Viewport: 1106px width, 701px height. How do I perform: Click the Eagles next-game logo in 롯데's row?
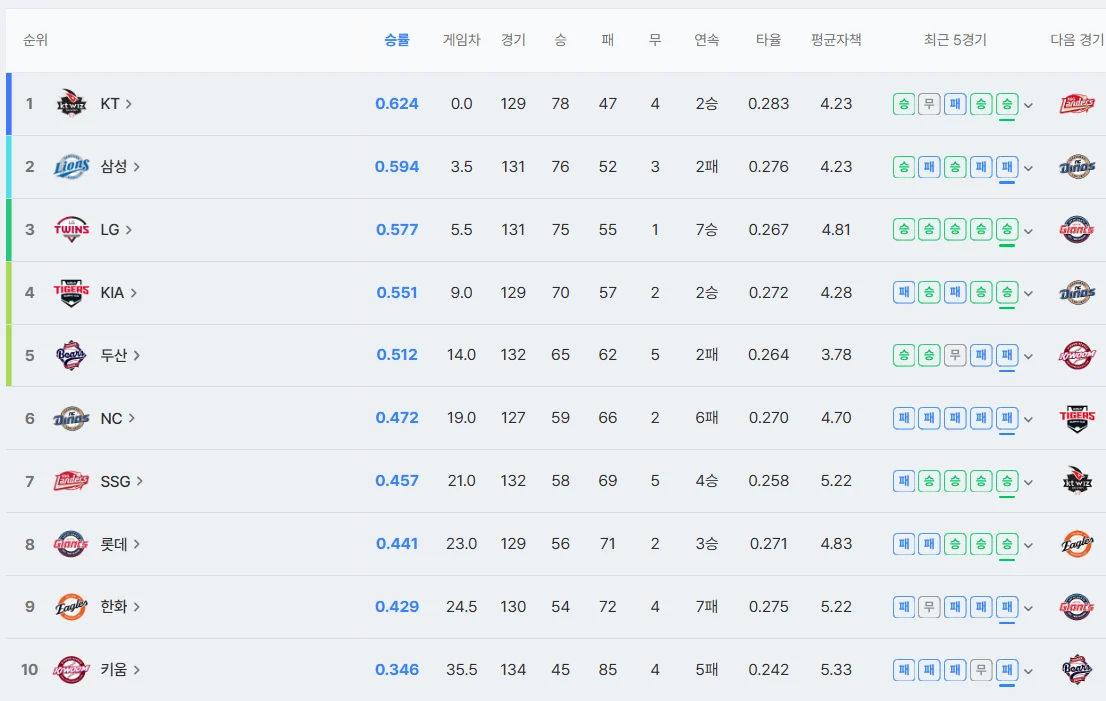point(1077,544)
